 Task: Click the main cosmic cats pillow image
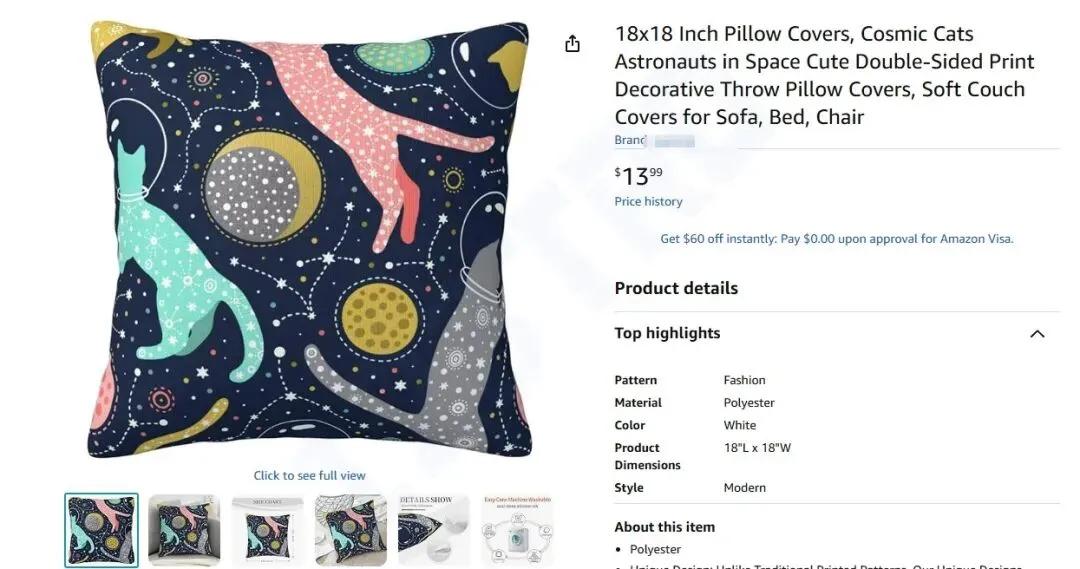[x=309, y=240]
